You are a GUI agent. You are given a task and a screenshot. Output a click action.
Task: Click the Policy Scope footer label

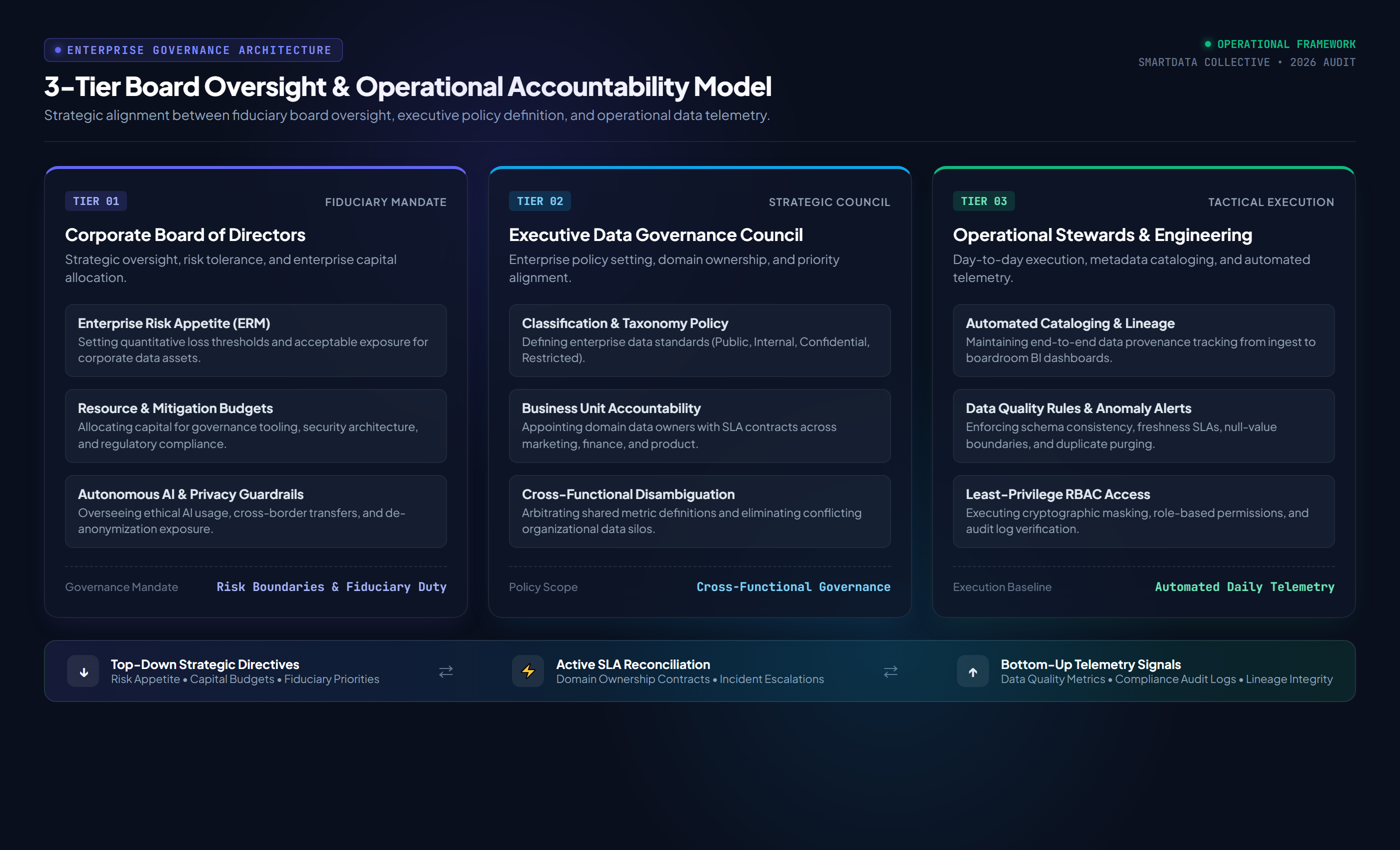pos(543,587)
